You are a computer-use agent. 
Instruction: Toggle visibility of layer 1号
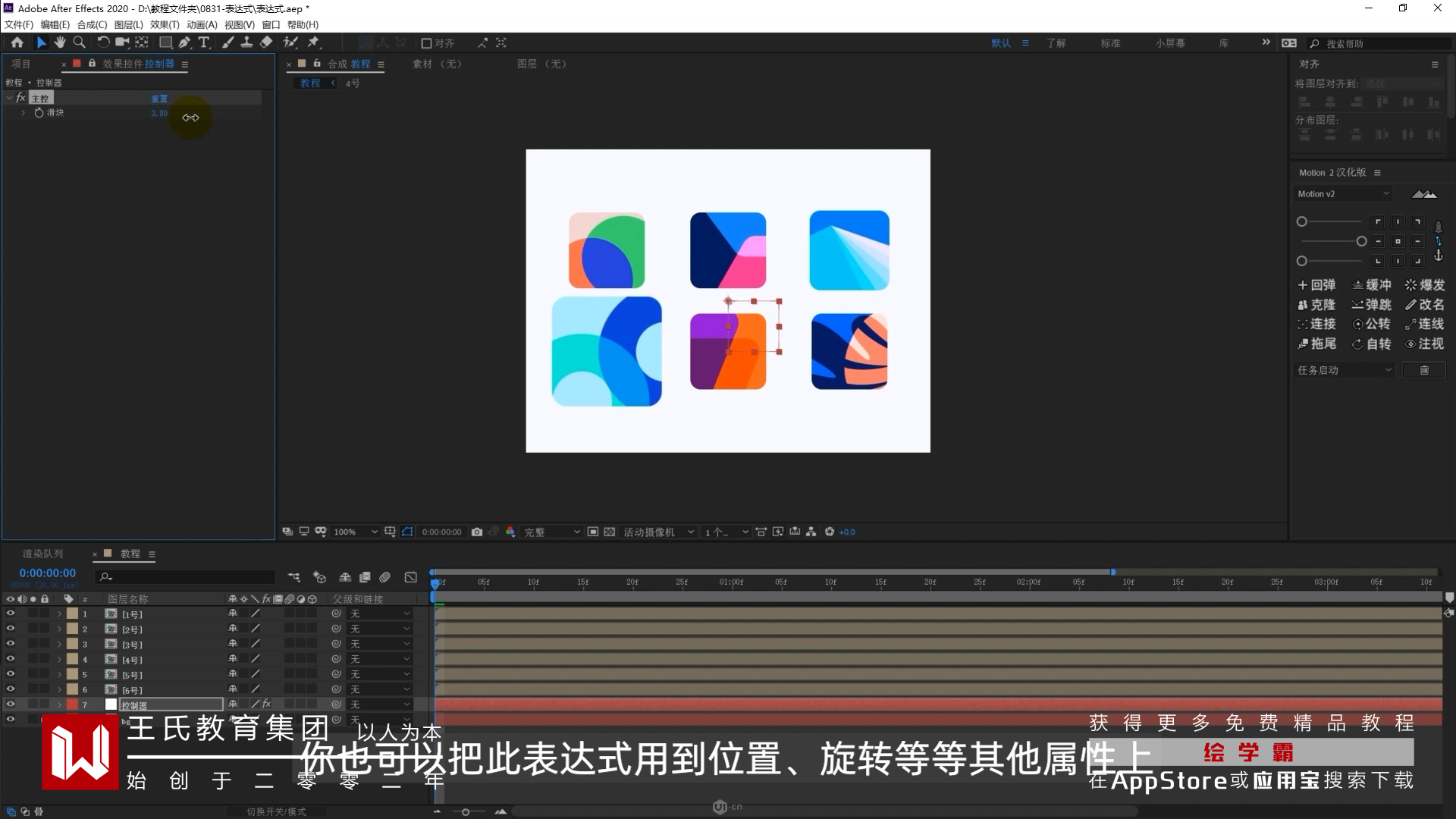point(11,613)
